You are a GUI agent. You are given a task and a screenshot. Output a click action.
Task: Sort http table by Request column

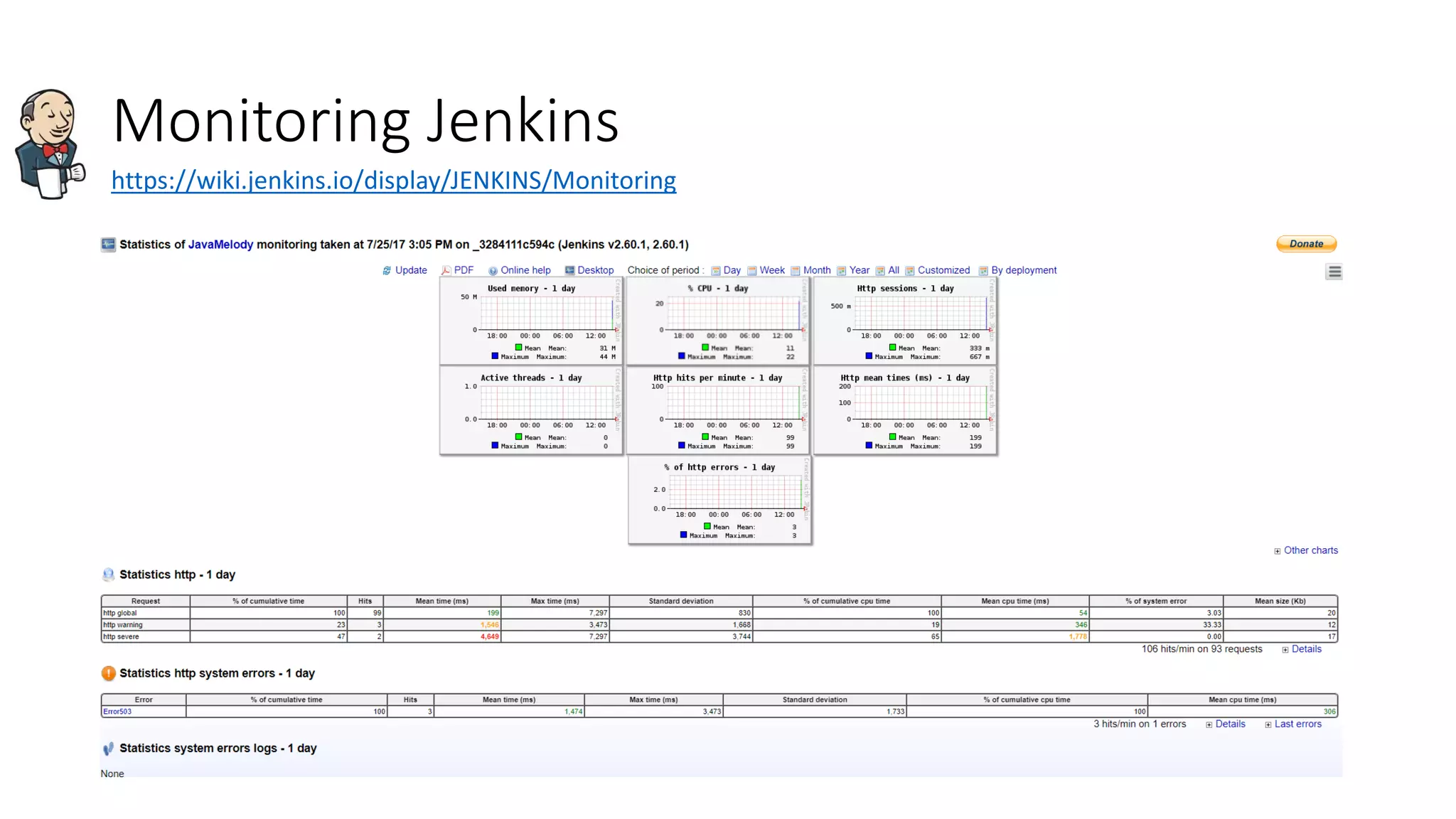pos(146,601)
